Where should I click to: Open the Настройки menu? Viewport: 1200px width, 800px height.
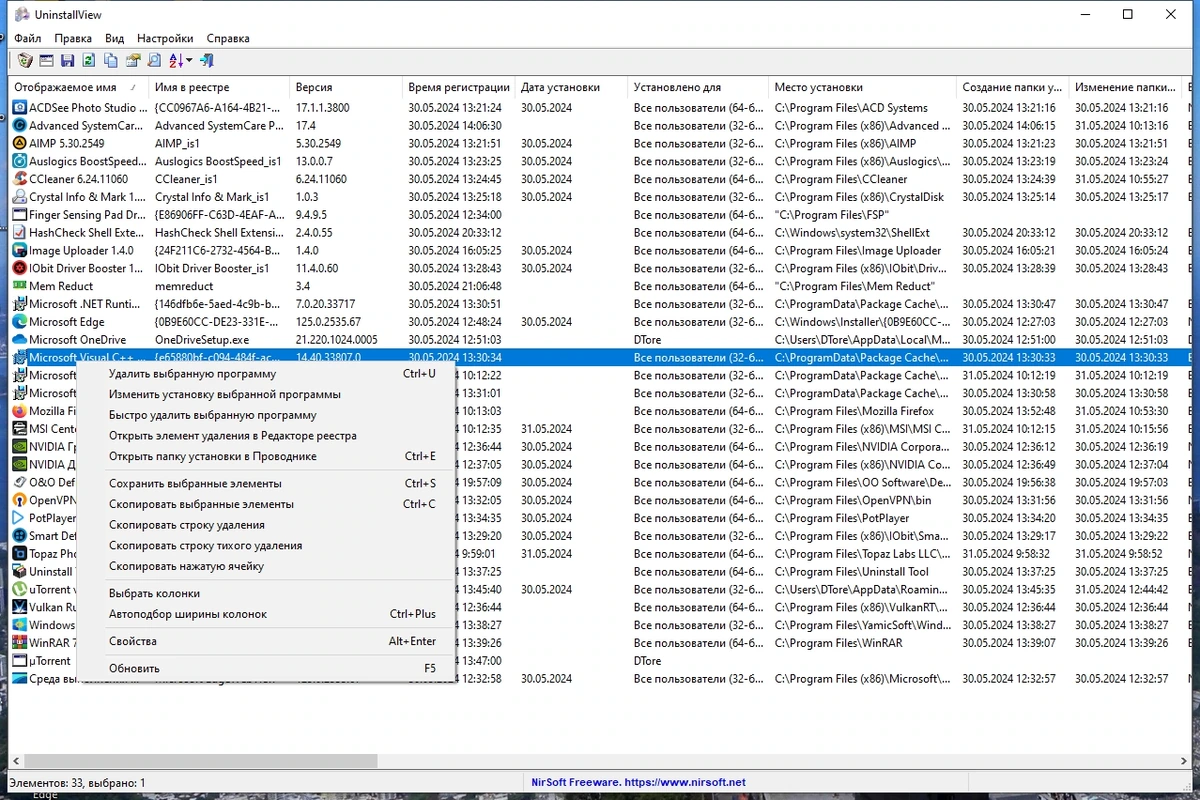(165, 38)
